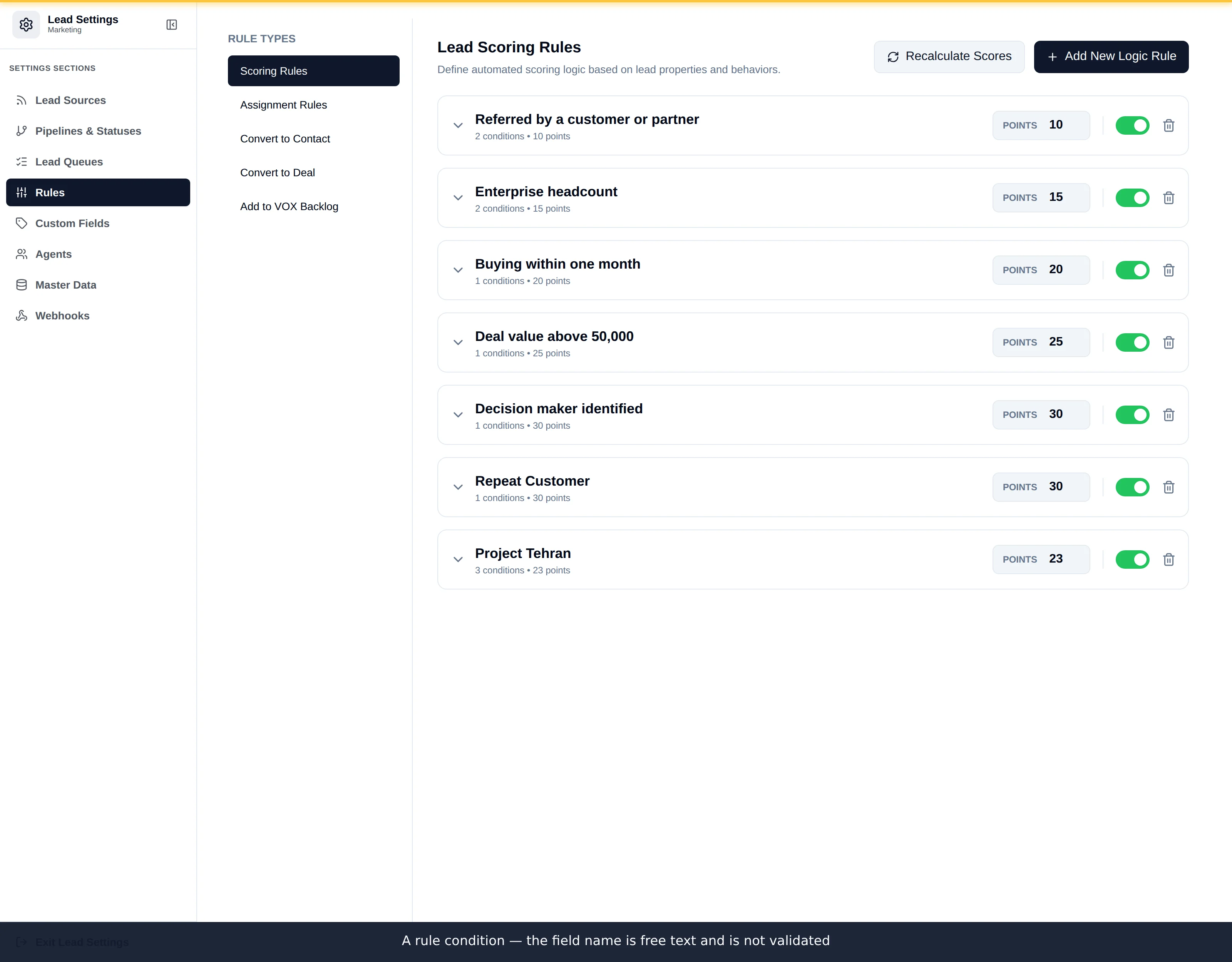Click the Agents people icon
This screenshot has height=962, width=1232.
[22, 254]
